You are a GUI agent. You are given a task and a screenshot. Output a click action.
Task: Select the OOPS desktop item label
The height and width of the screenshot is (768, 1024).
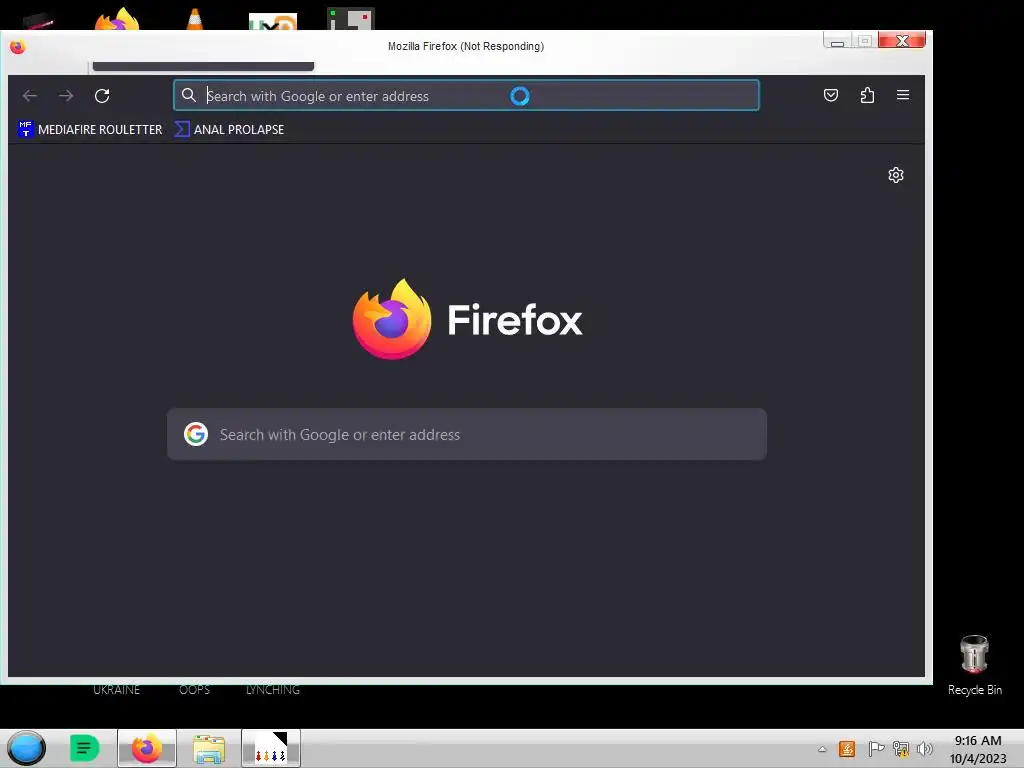click(x=195, y=690)
